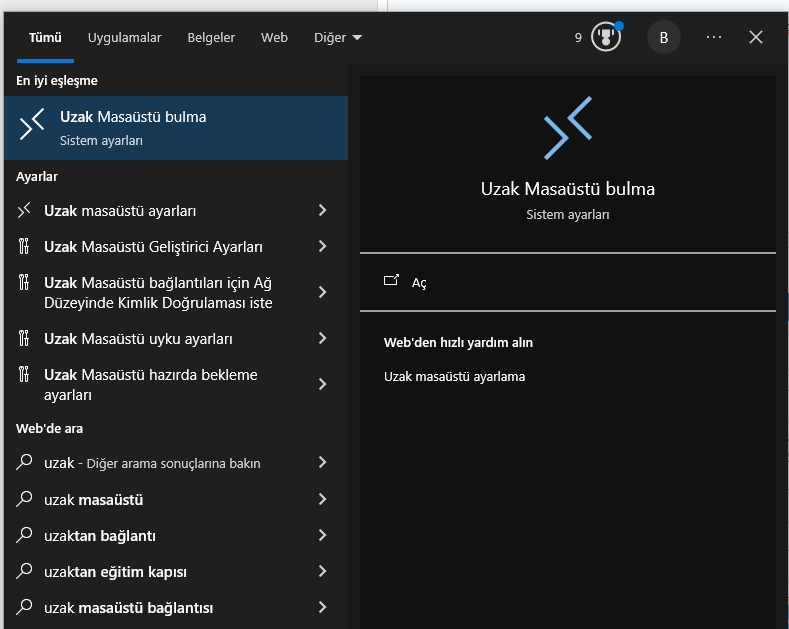Click tools icon for Uzak Masaüstü Geliştirici Ayarları
Viewport: 789px width, 629px height.
pyautogui.click(x=25, y=246)
